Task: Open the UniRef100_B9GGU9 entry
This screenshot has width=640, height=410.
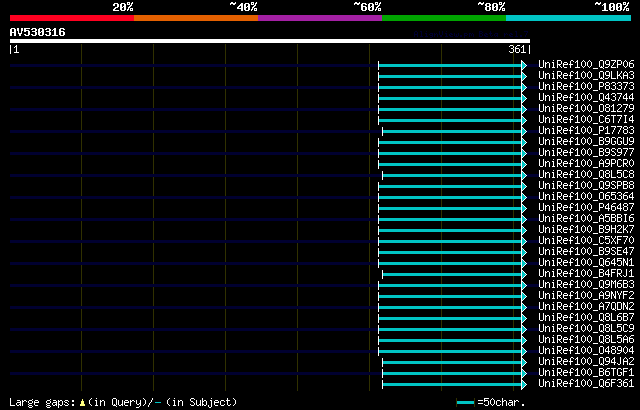Action: (x=586, y=142)
